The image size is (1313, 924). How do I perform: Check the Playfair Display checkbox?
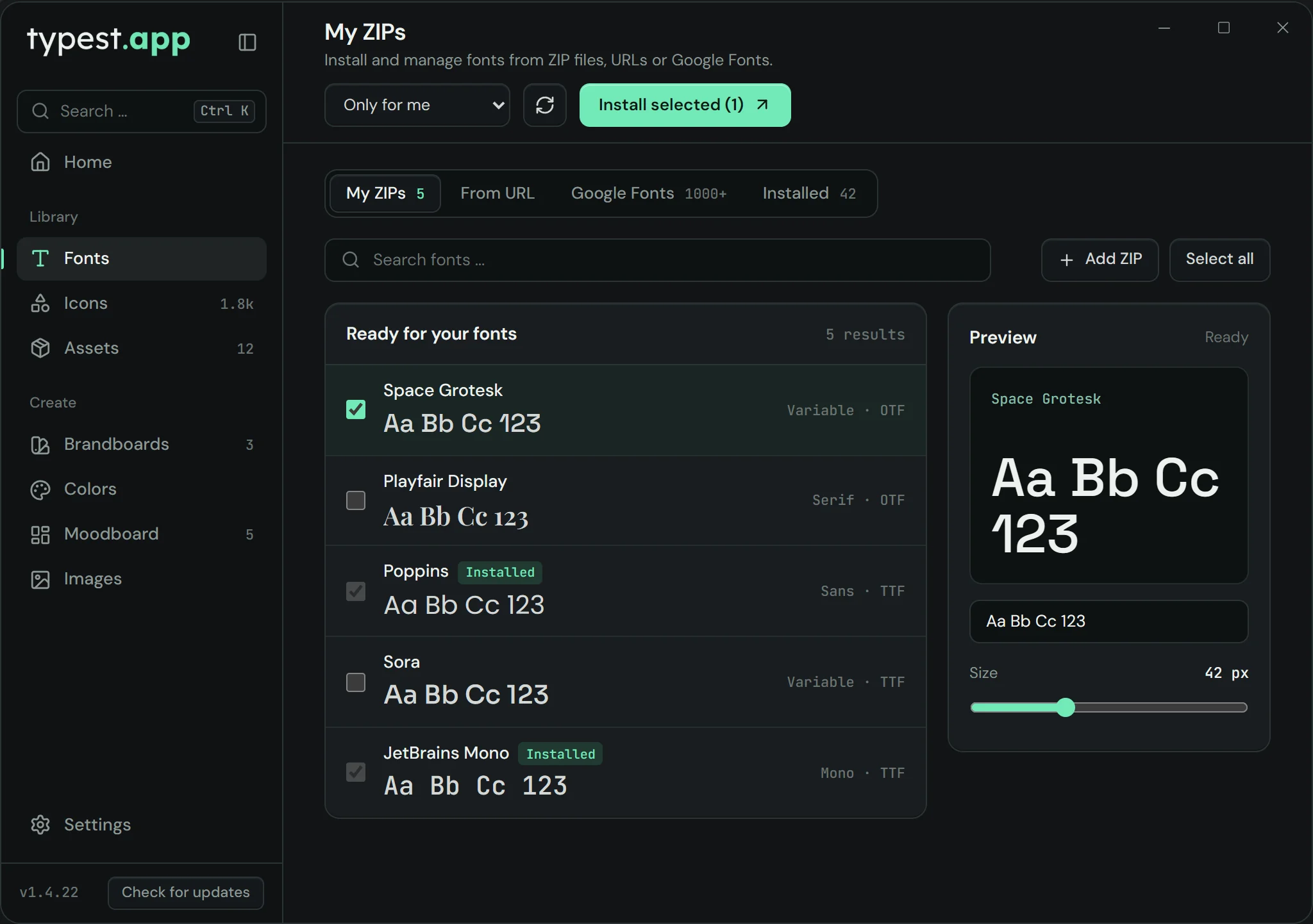click(x=356, y=500)
